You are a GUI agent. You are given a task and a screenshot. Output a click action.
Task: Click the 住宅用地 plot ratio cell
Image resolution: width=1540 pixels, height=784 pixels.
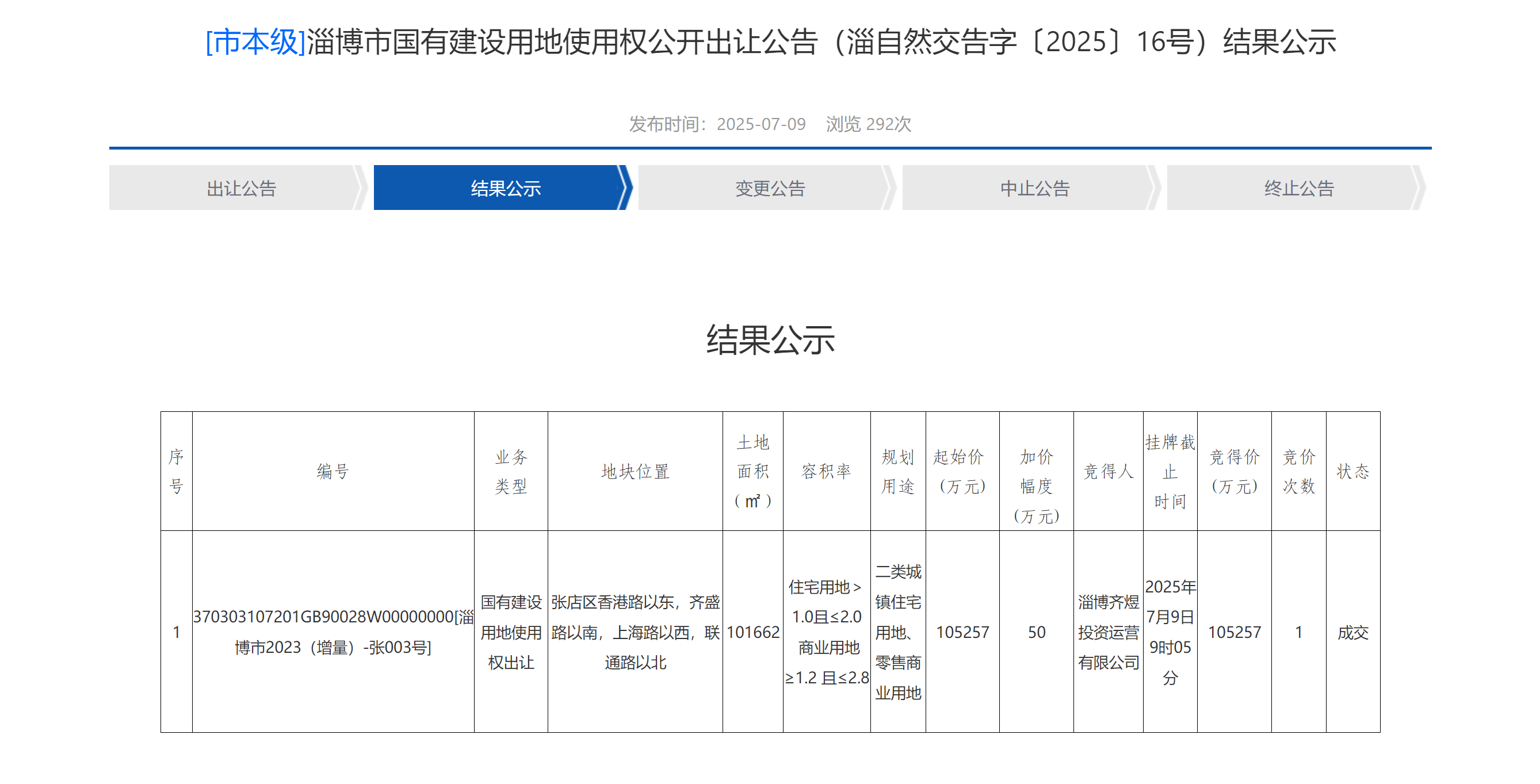click(827, 632)
